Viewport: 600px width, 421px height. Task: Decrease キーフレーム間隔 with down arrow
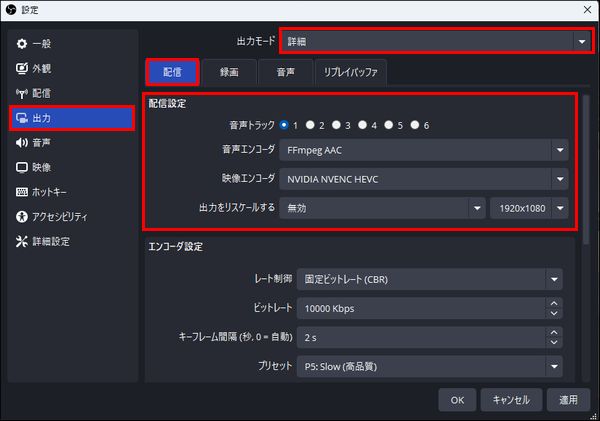[554, 343]
